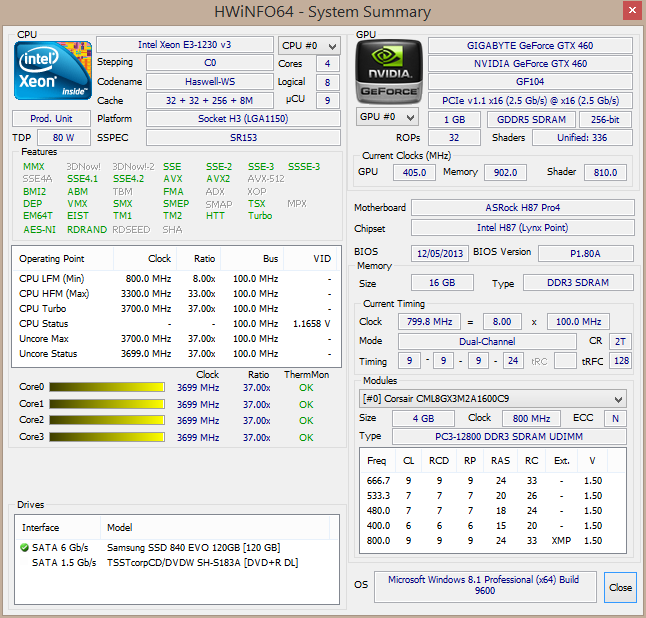646x618 pixels.
Task: Click the ASRock H87 Pro4 motherboard field
Action: [523, 208]
